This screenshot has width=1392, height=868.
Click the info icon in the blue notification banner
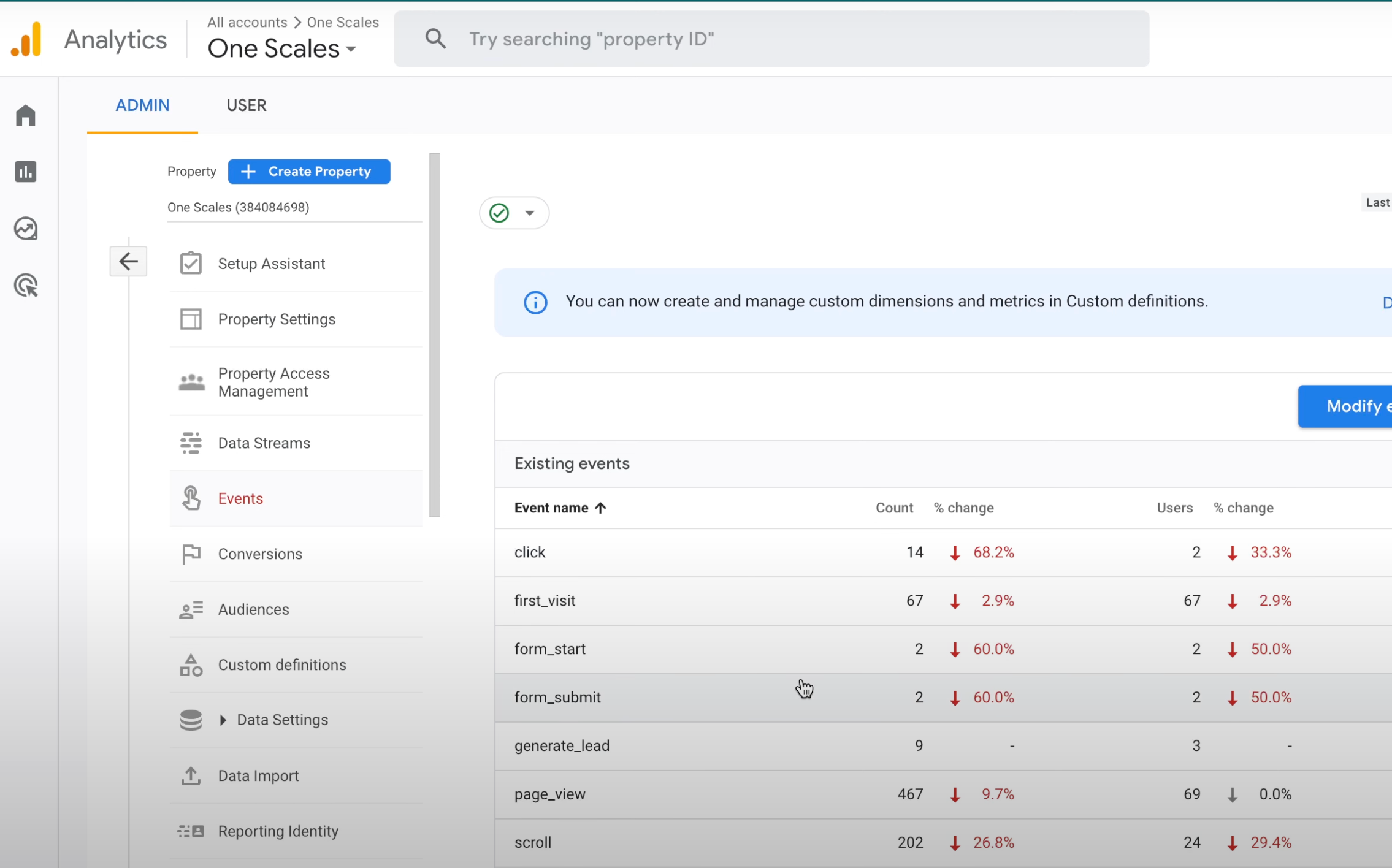click(x=535, y=302)
